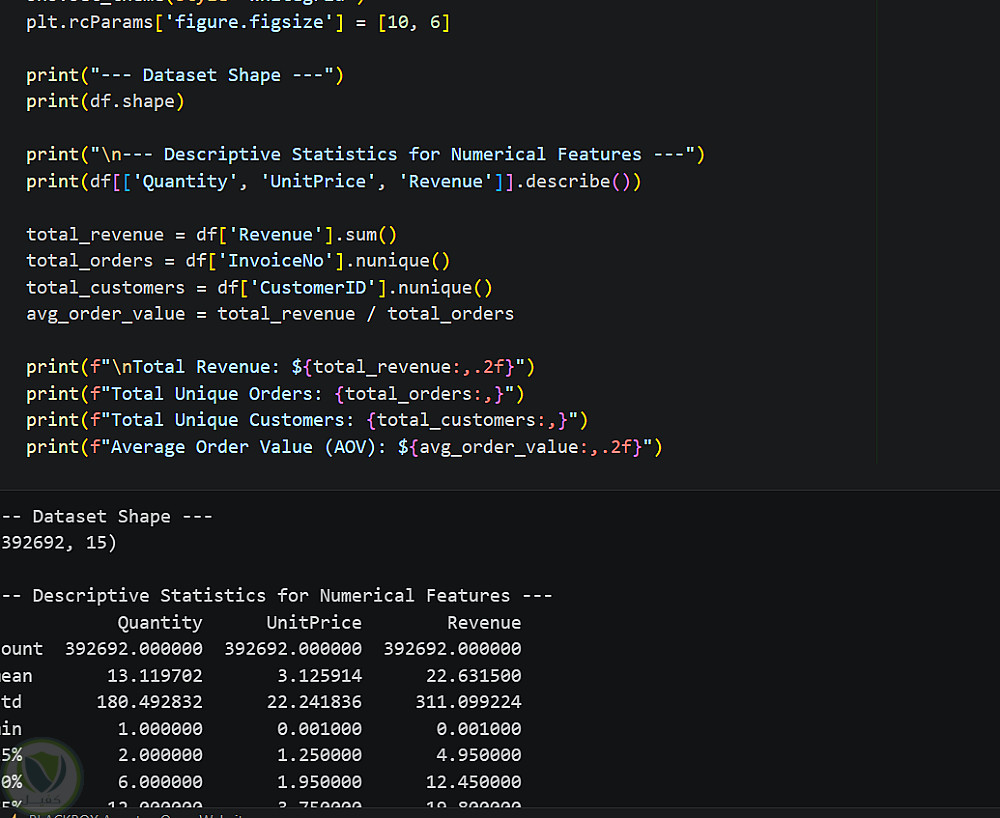
Task: Click the total_customers assignment line
Action: 259,288
